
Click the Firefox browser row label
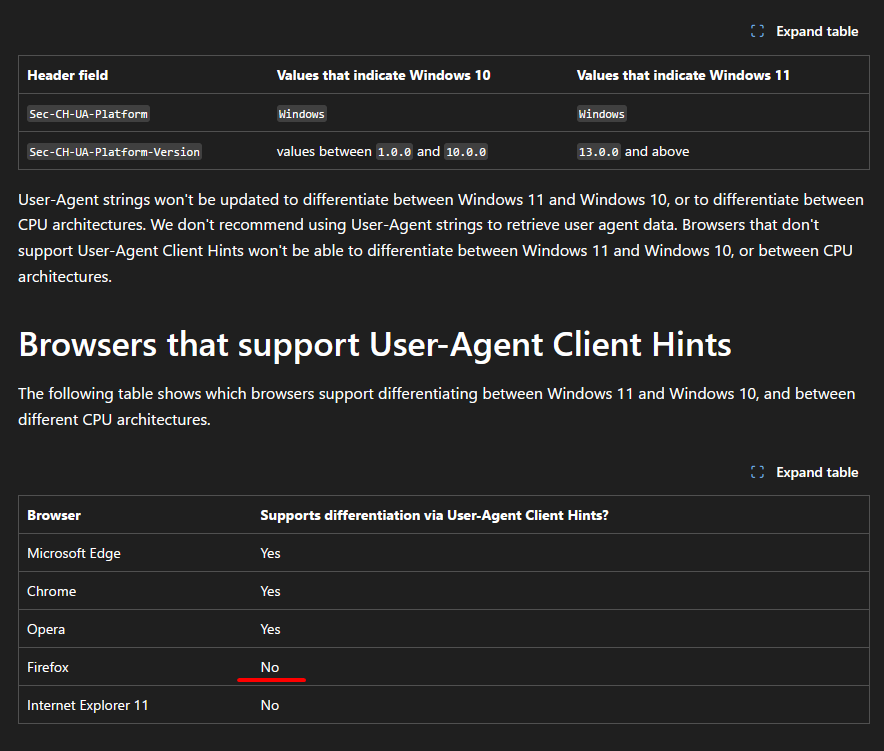(x=48, y=667)
